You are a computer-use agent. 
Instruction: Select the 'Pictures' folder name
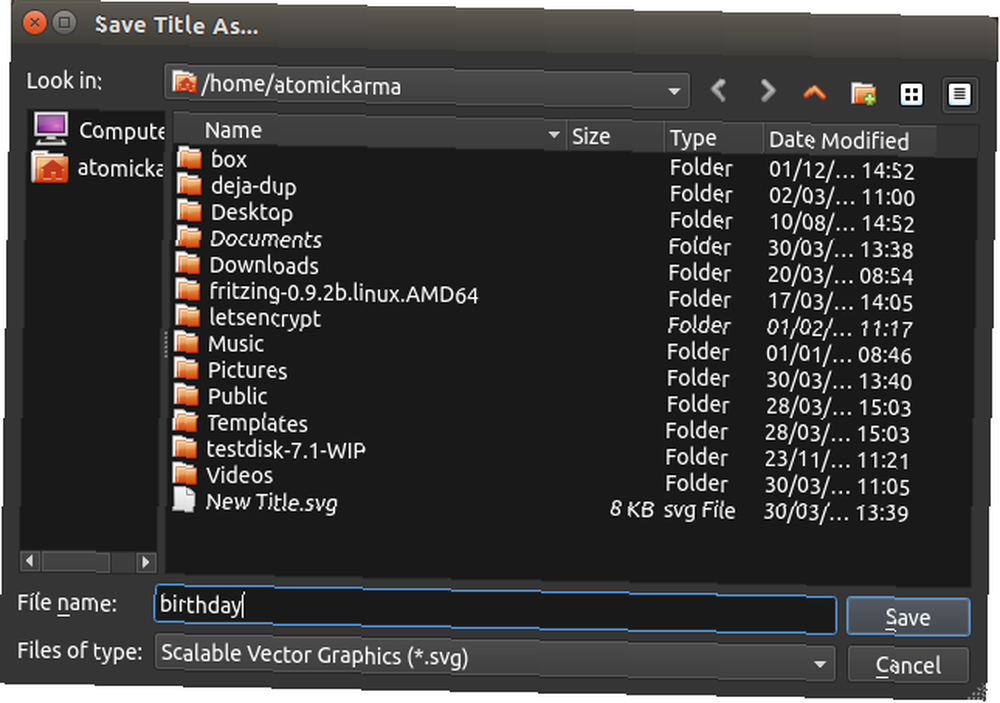click(247, 370)
